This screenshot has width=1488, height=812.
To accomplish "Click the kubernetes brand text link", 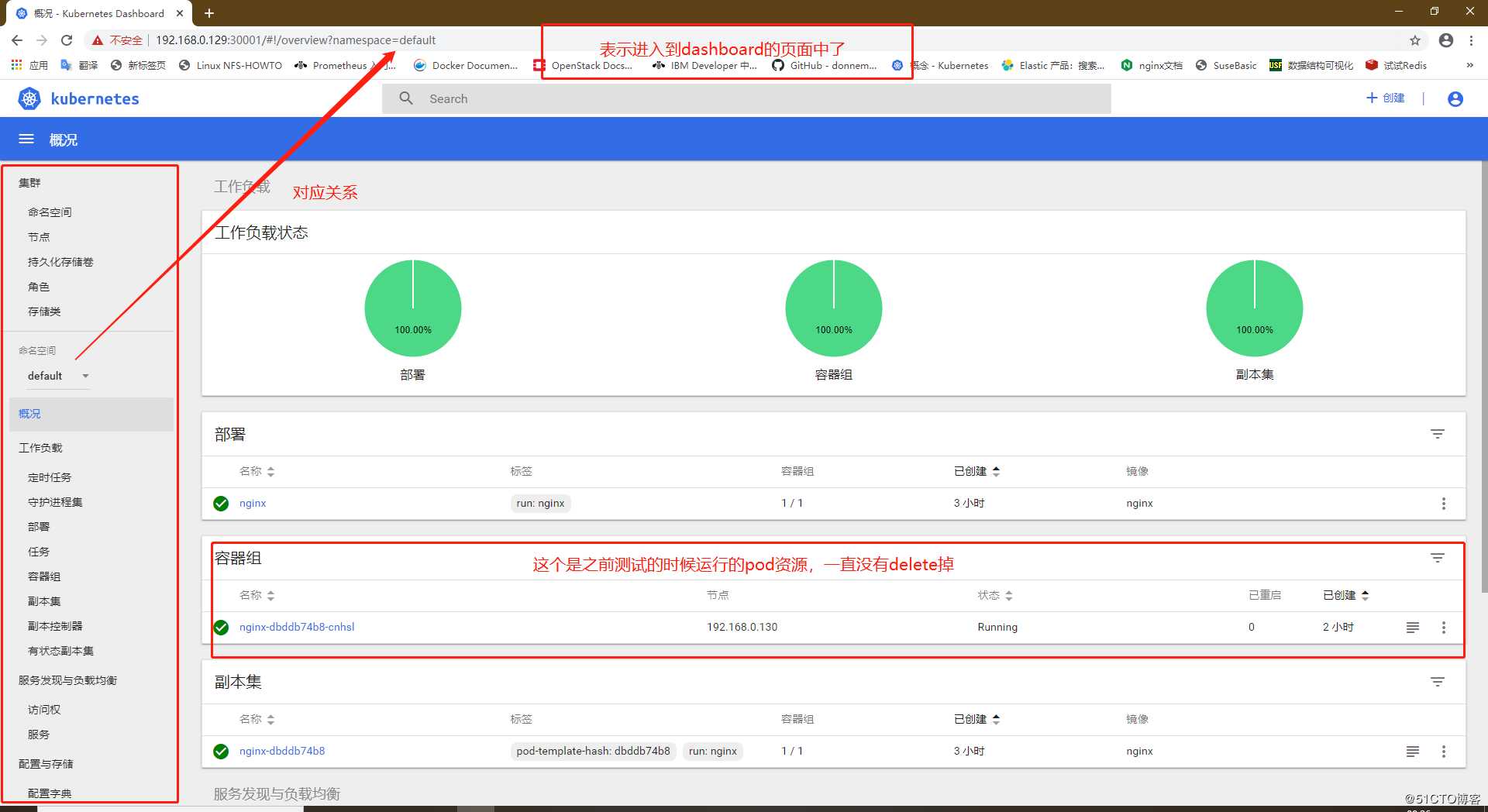I will coord(95,98).
